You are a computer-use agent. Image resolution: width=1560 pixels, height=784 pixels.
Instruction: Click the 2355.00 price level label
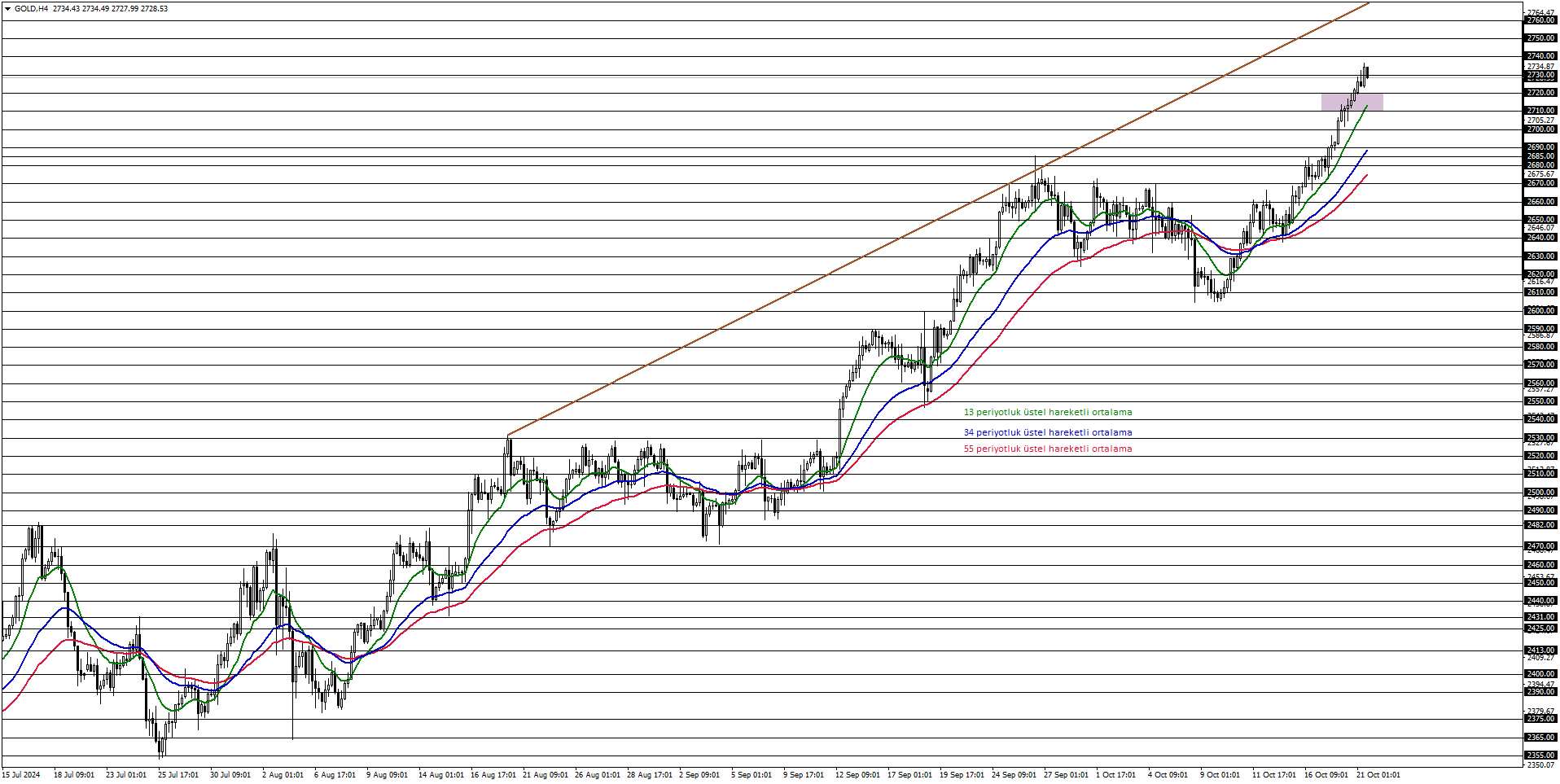(1540, 756)
